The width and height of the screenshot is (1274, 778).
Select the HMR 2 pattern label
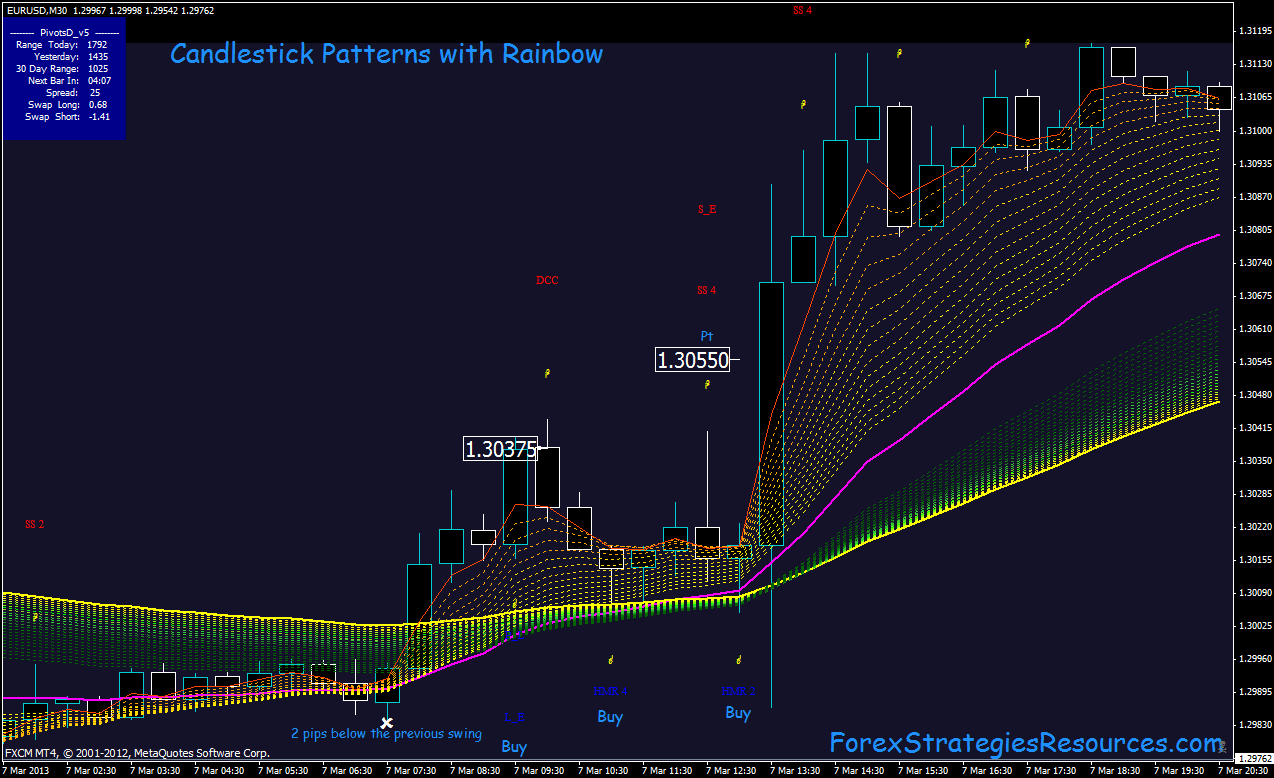click(x=738, y=691)
